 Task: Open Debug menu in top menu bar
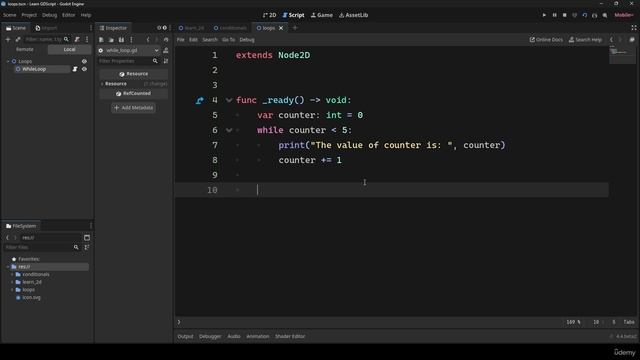click(49, 15)
